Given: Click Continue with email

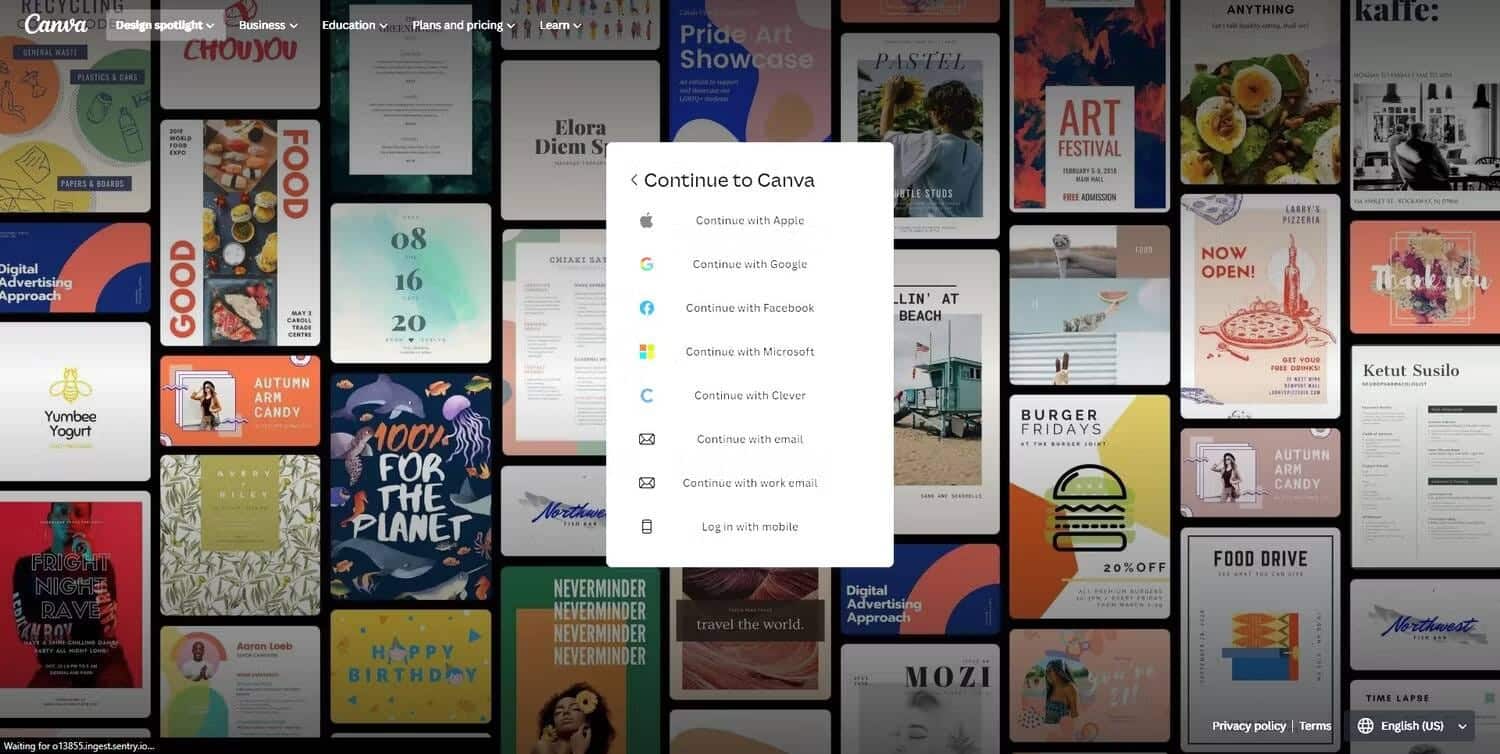Looking at the screenshot, I should coord(750,439).
